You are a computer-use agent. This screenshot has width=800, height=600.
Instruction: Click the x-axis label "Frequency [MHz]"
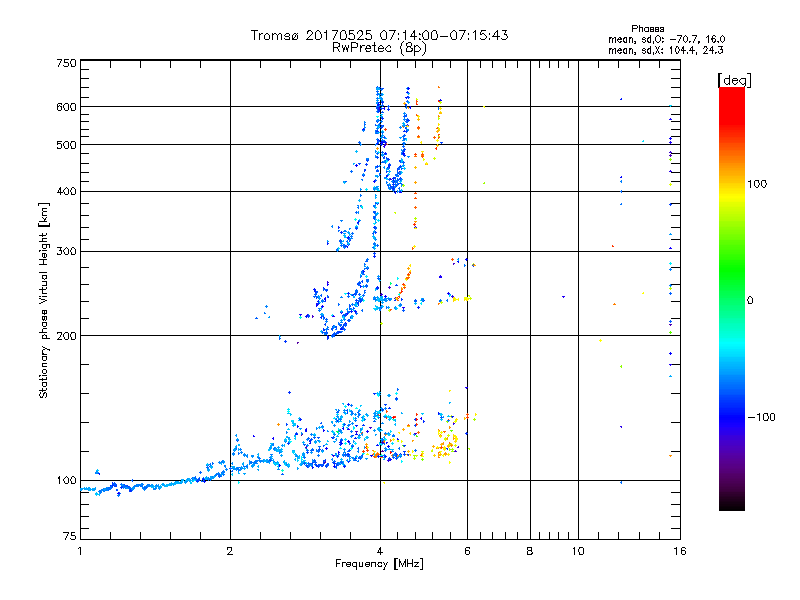[x=379, y=564]
